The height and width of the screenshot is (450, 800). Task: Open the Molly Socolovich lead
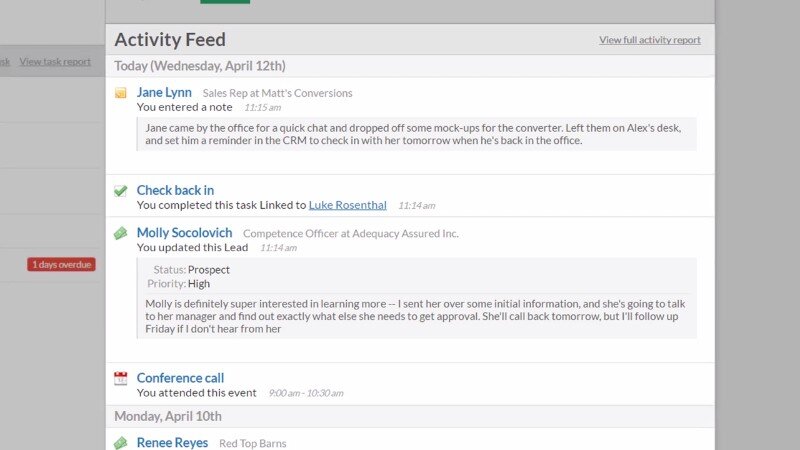[x=184, y=233]
